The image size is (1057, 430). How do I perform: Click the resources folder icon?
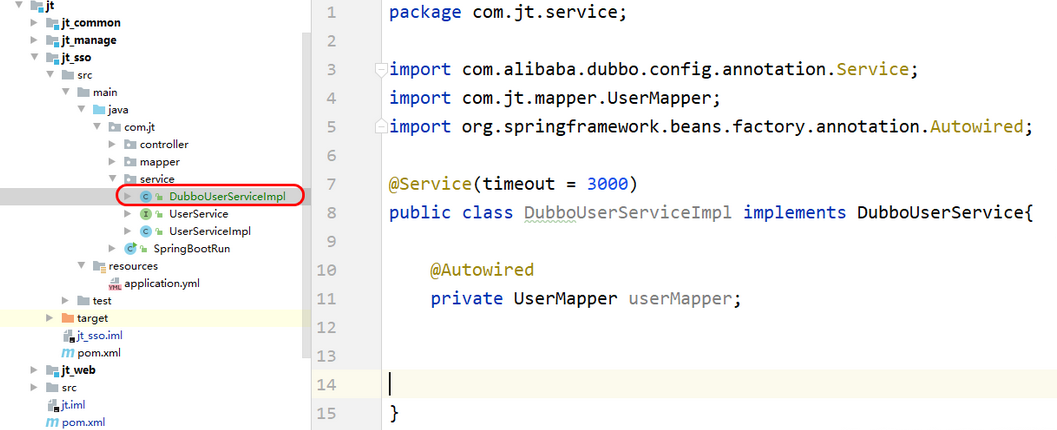[99, 266]
